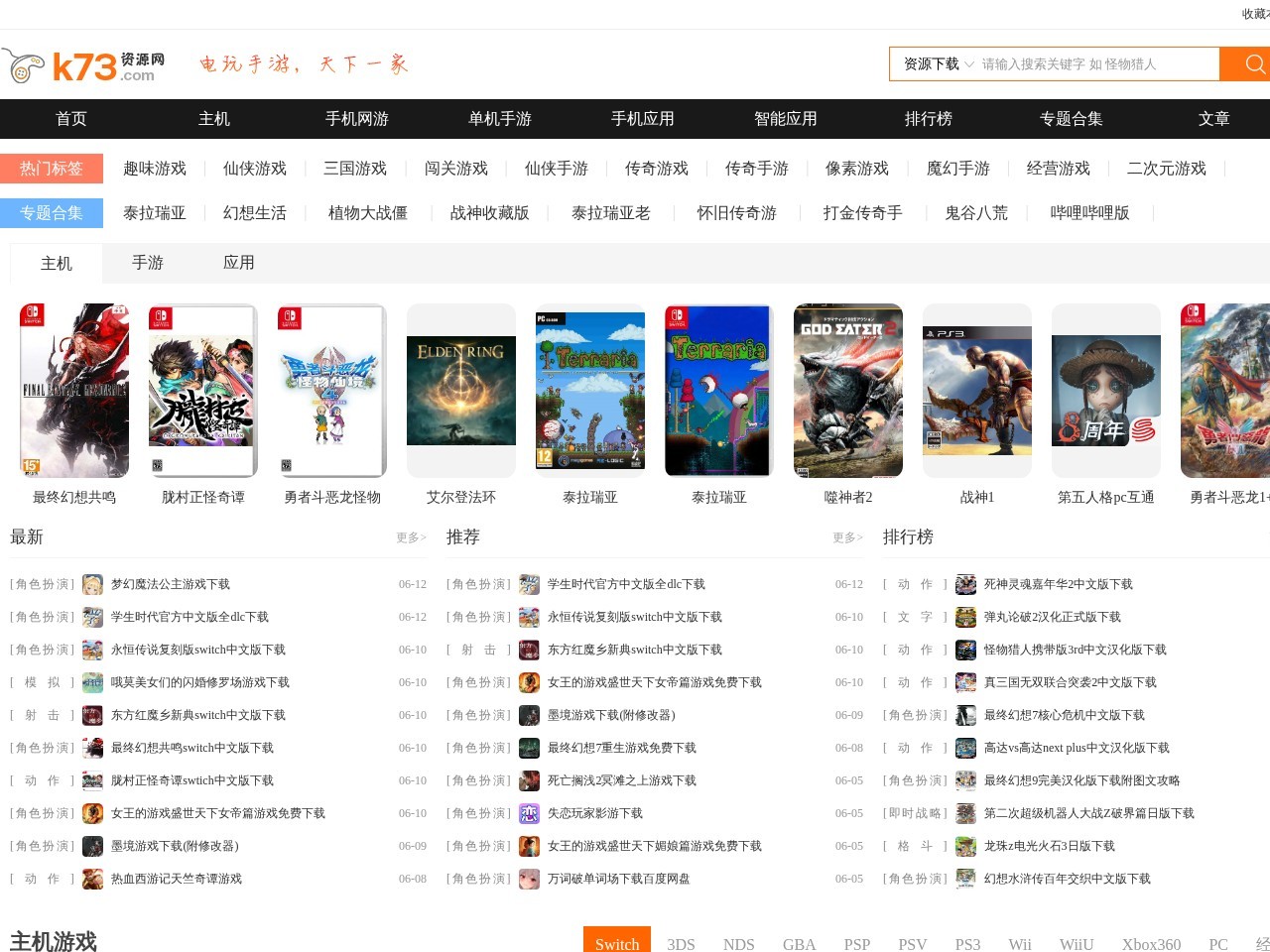Click icon beside 热血西游记天竺奇谭游戏

(x=93, y=879)
